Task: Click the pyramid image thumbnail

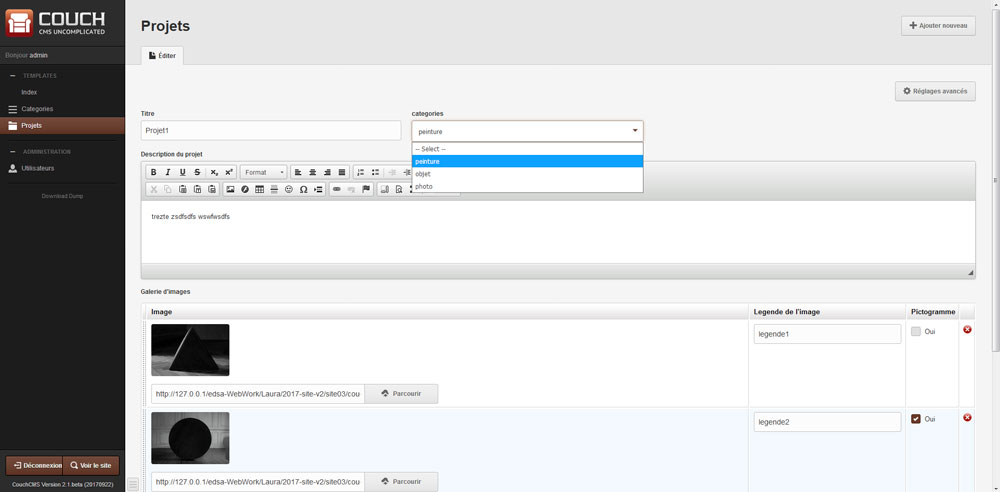Action: [190, 350]
